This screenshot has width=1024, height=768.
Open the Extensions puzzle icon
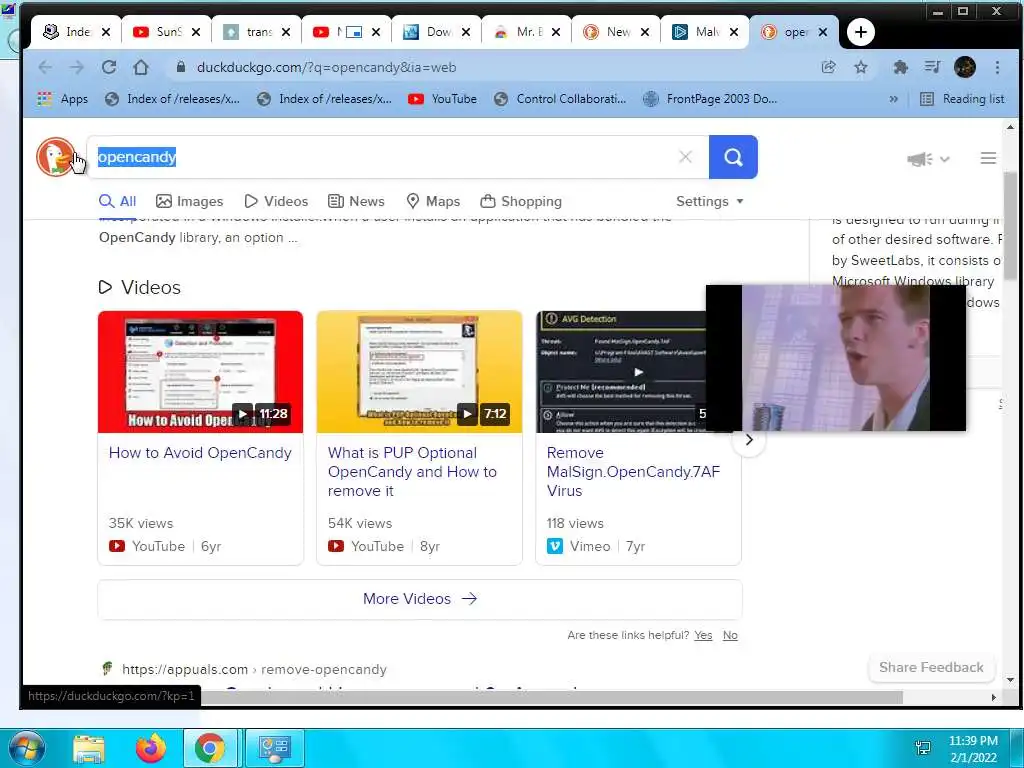[x=901, y=67]
